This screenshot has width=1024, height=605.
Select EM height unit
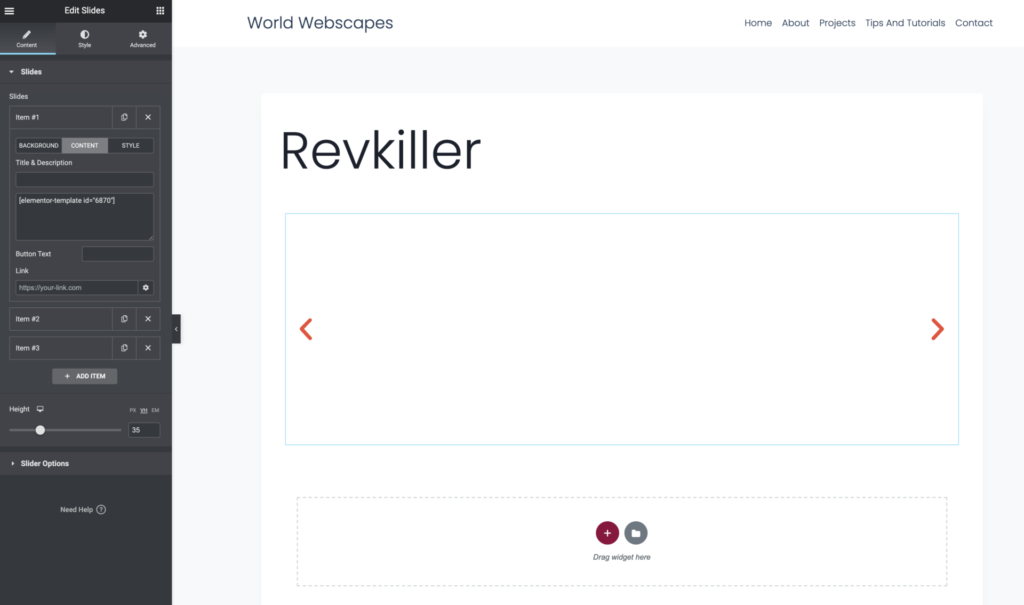coord(155,410)
